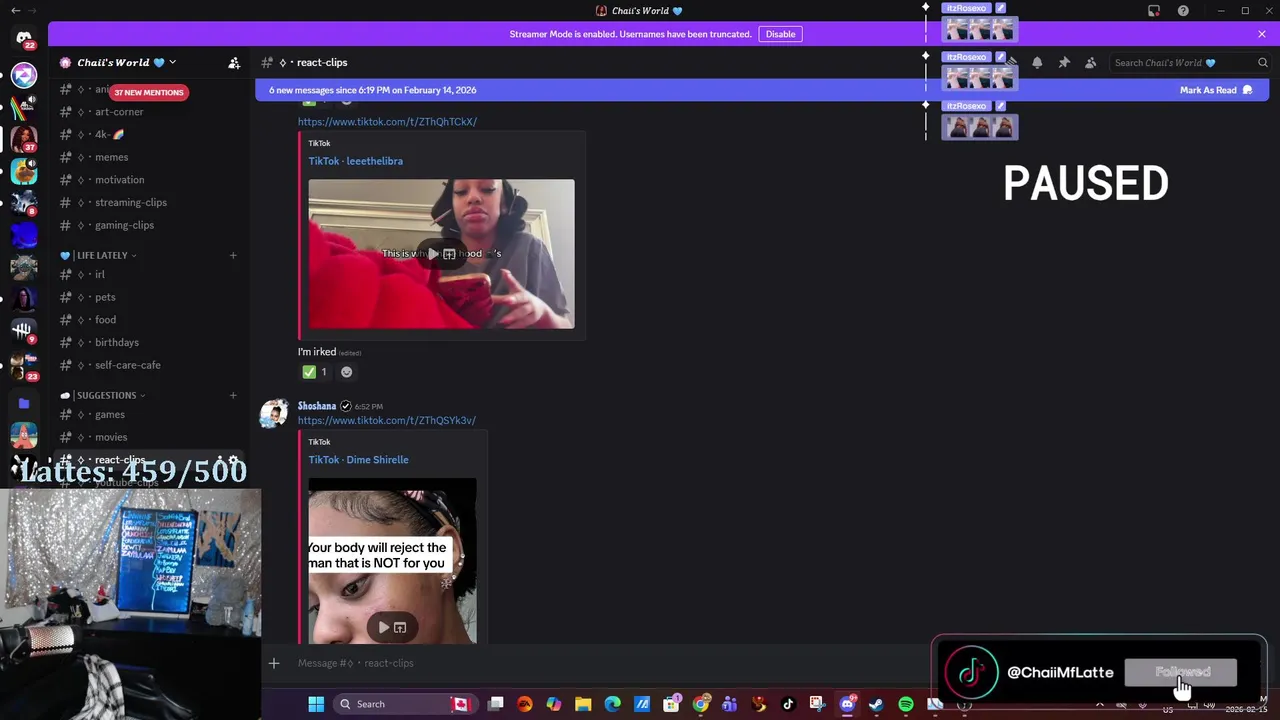1280x720 pixels.
Task: Jump to 37 New Mentions pill
Action: click(148, 92)
